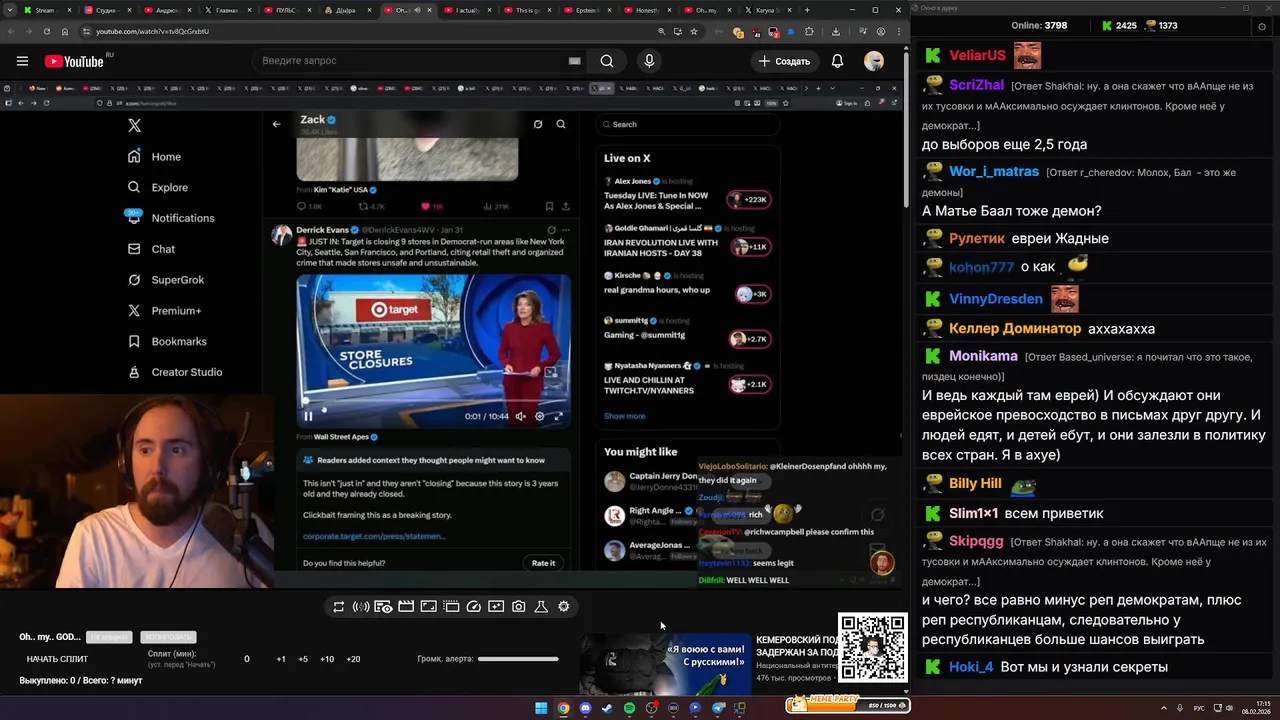Open video settings gear in tweet player
Image resolution: width=1280 pixels, height=720 pixels.
[540, 416]
